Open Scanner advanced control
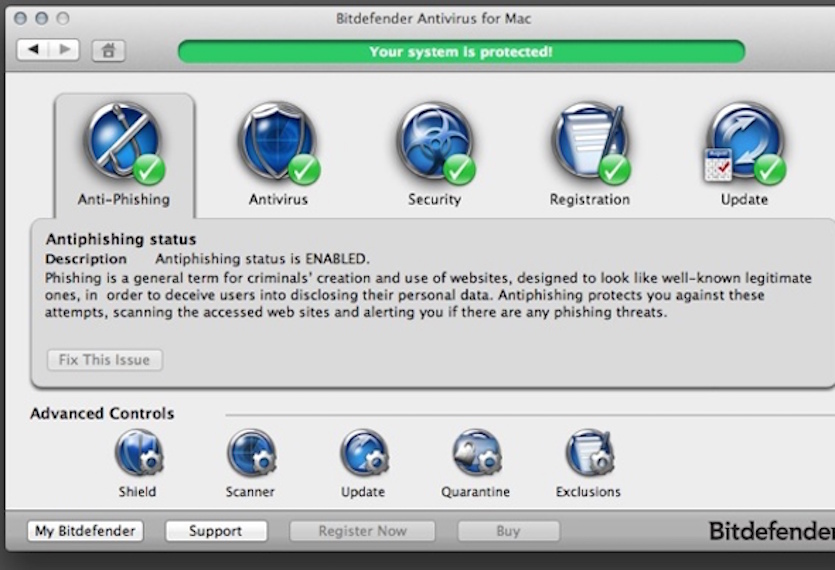 coord(251,453)
